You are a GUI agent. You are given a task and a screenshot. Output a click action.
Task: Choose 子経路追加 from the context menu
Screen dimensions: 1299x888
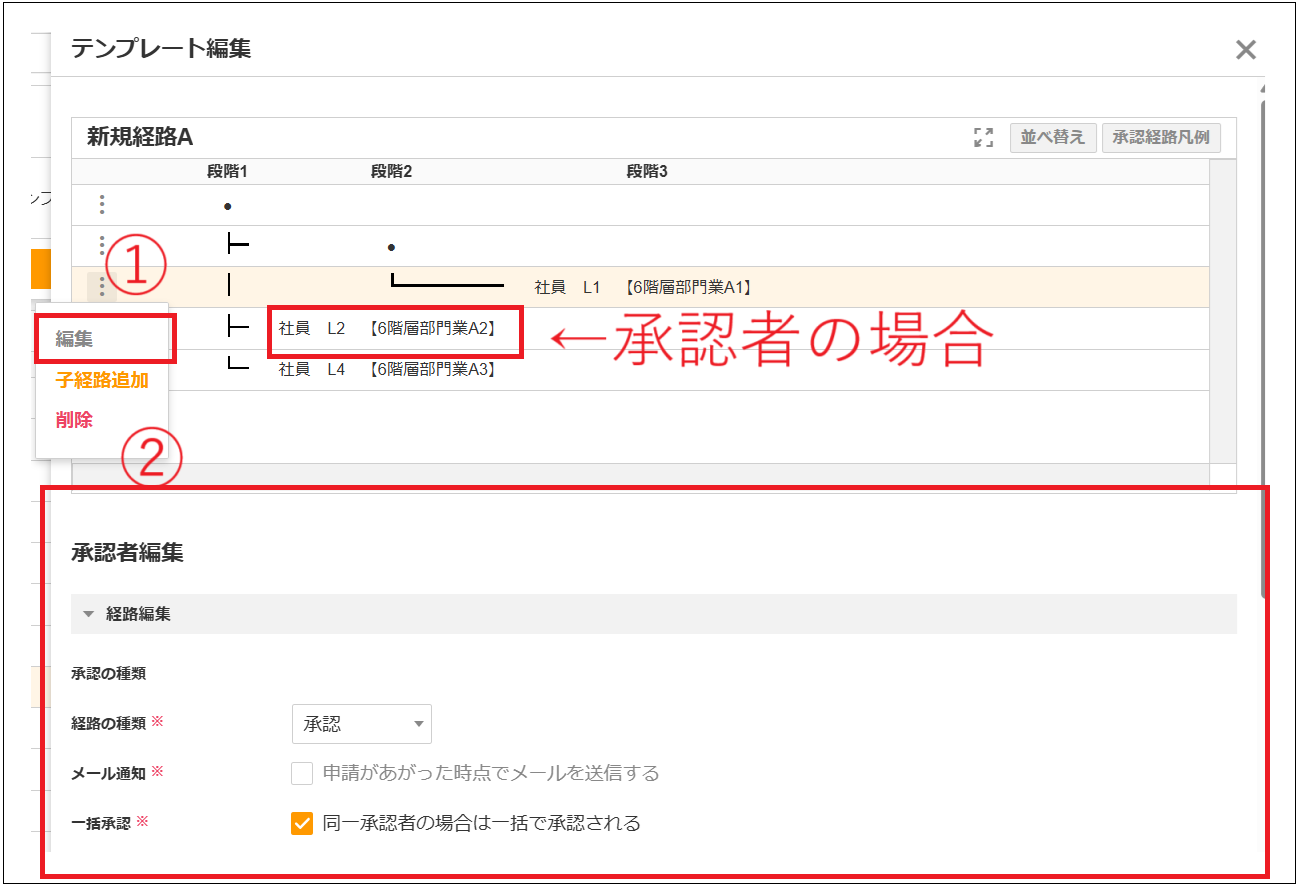click(x=102, y=380)
